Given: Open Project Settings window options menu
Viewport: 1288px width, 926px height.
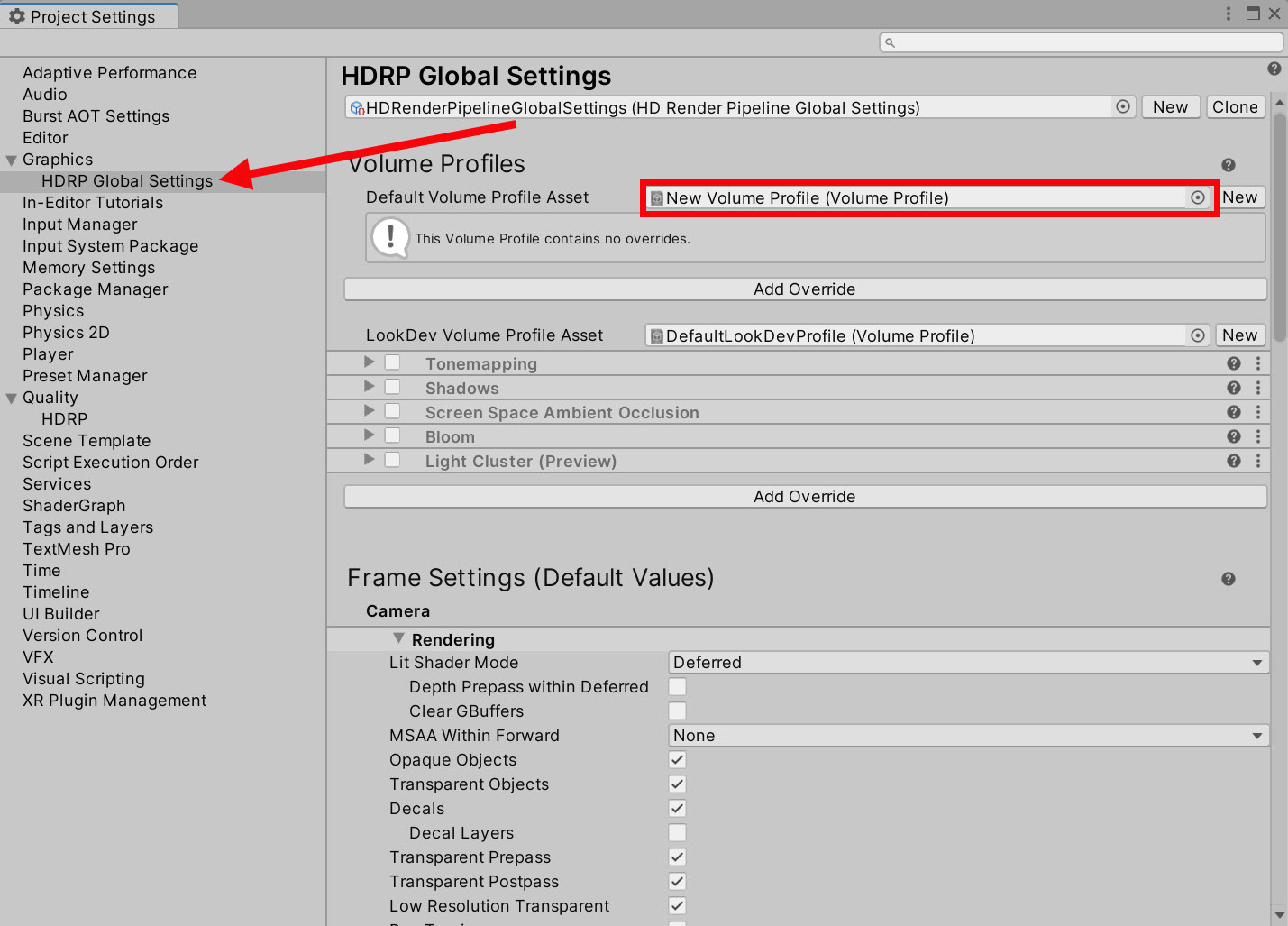Looking at the screenshot, I should tap(1228, 14).
